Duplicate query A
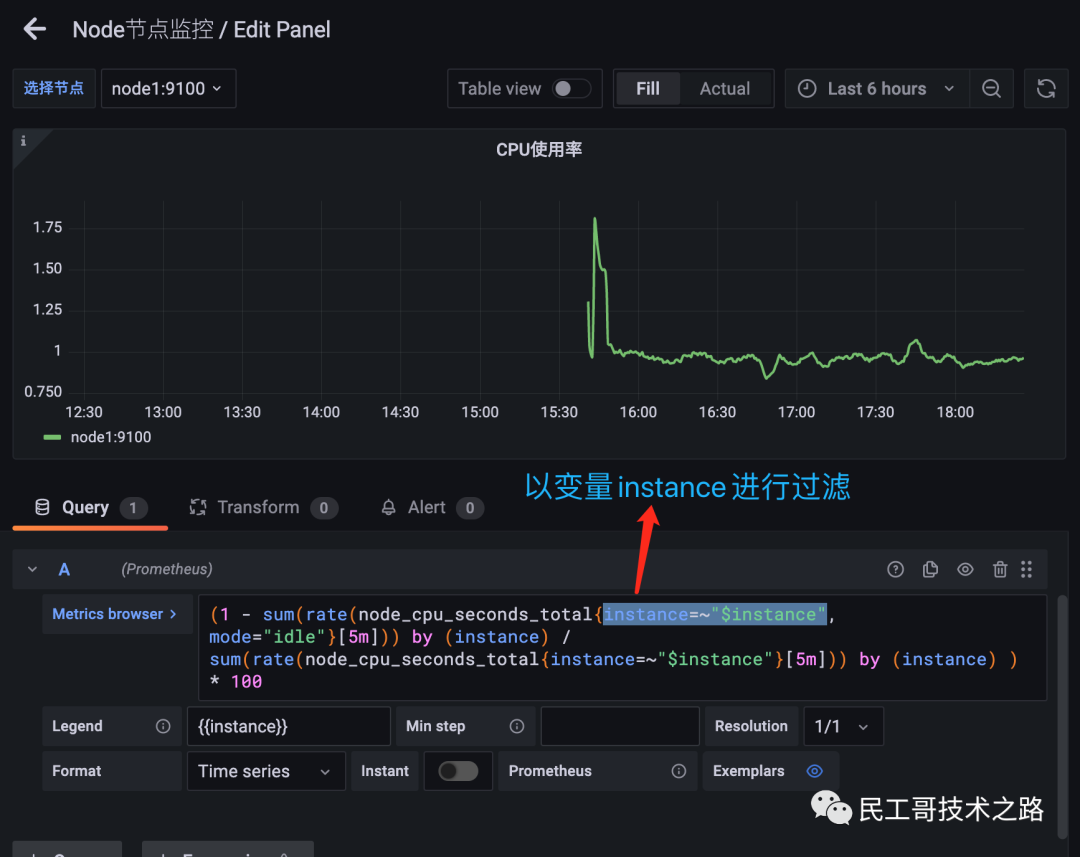This screenshot has width=1080, height=857. [931, 569]
